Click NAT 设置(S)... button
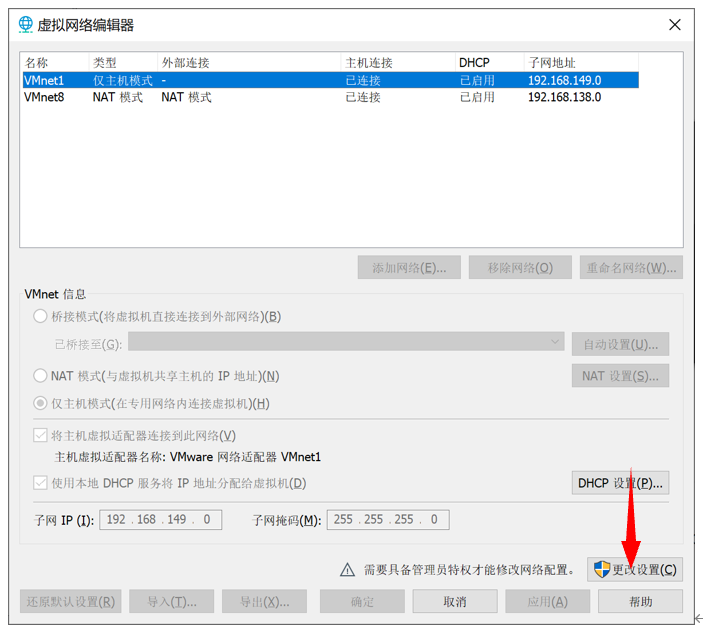 tap(621, 376)
